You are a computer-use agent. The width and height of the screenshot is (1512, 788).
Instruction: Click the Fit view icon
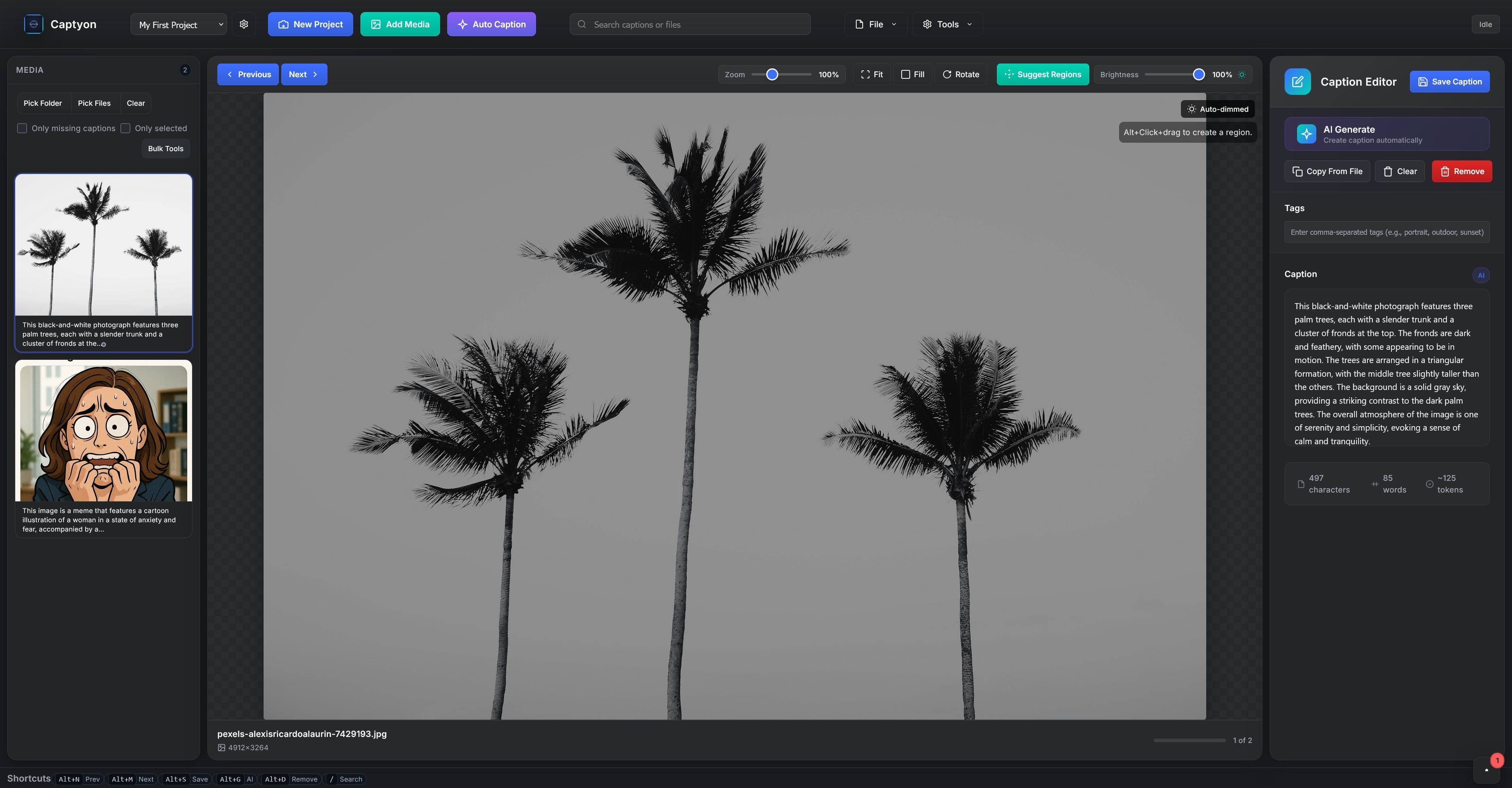[864, 74]
